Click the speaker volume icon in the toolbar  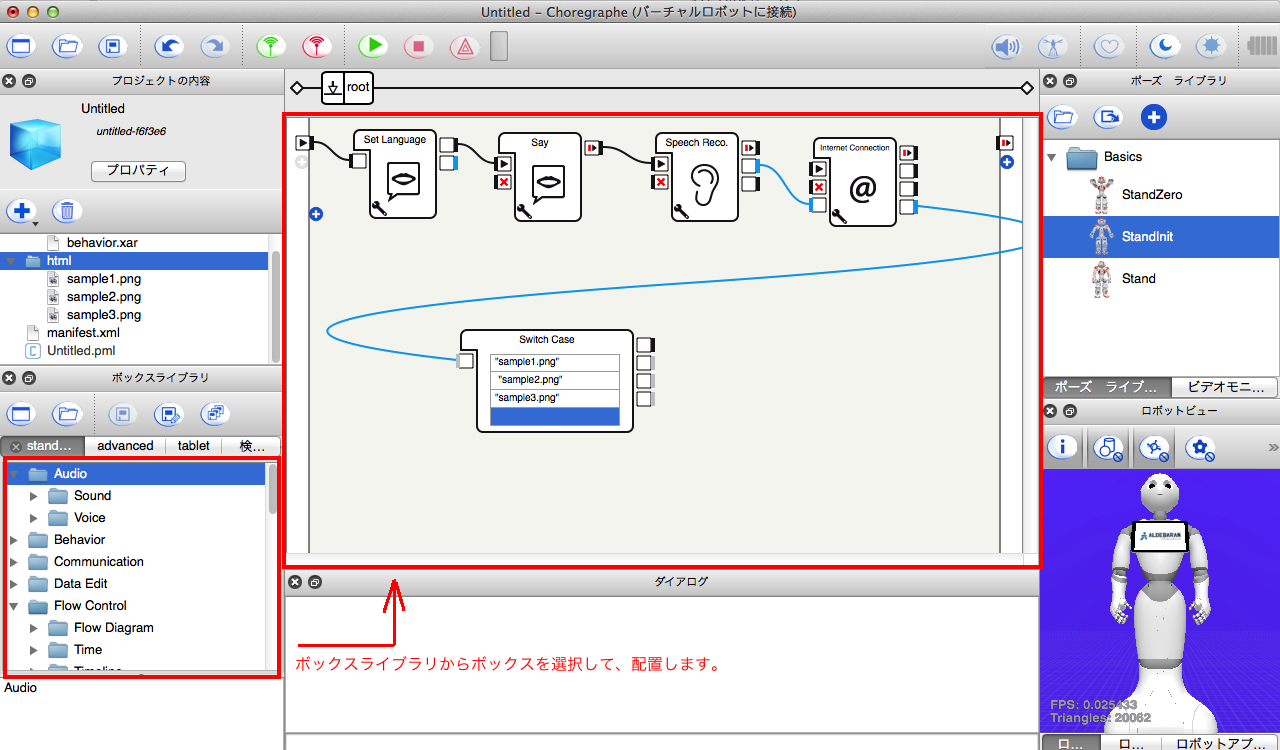click(x=1006, y=46)
